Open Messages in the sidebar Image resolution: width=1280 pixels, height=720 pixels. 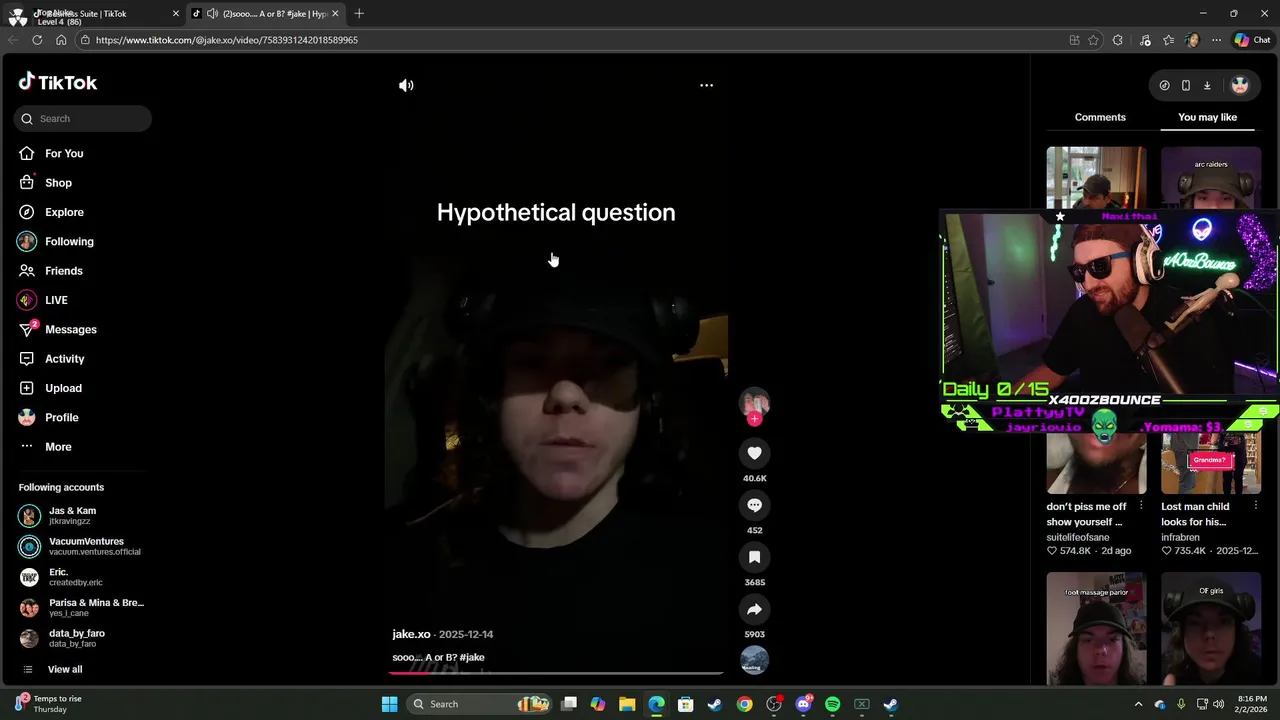71,329
